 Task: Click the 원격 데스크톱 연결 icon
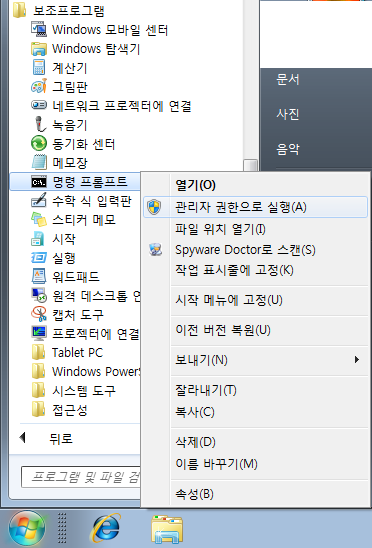(39, 295)
